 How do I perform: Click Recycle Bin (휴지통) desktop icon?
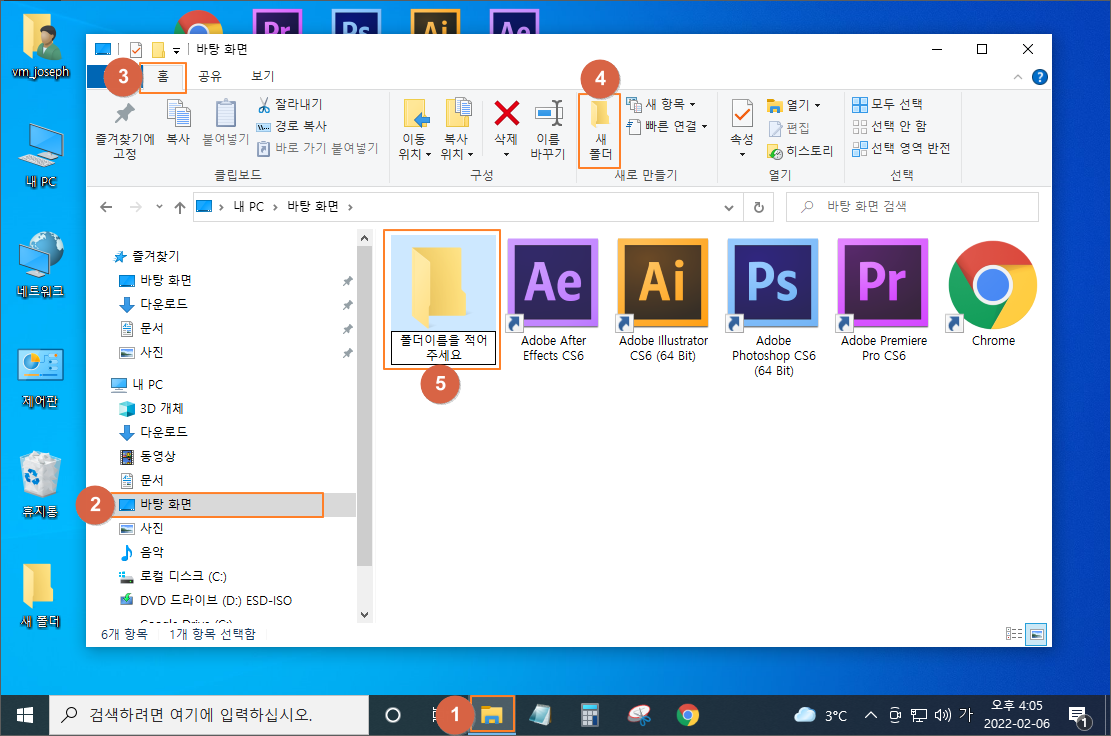40,485
